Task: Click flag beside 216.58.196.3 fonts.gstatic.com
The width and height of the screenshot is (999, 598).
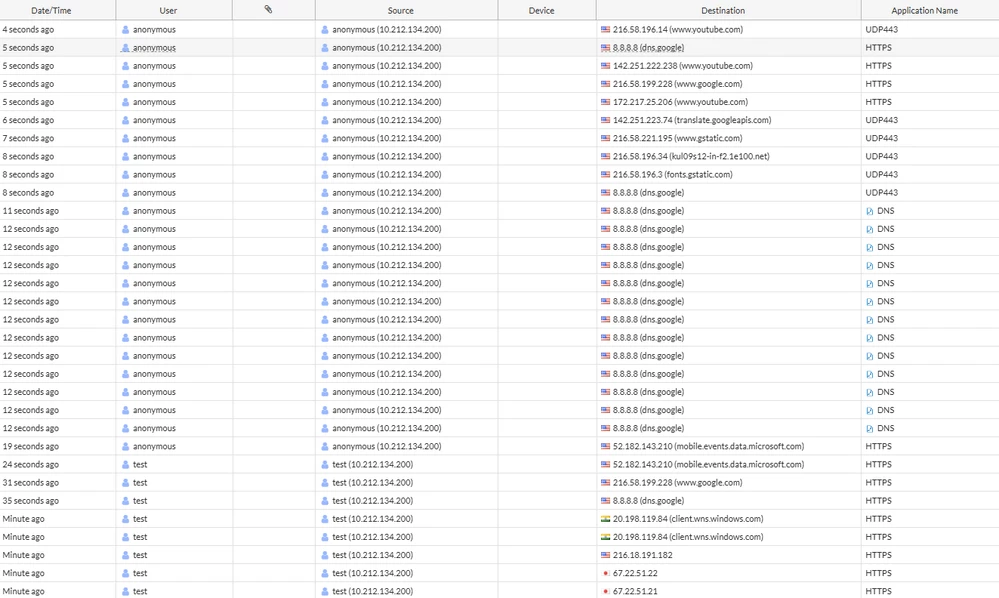Action: [605, 174]
